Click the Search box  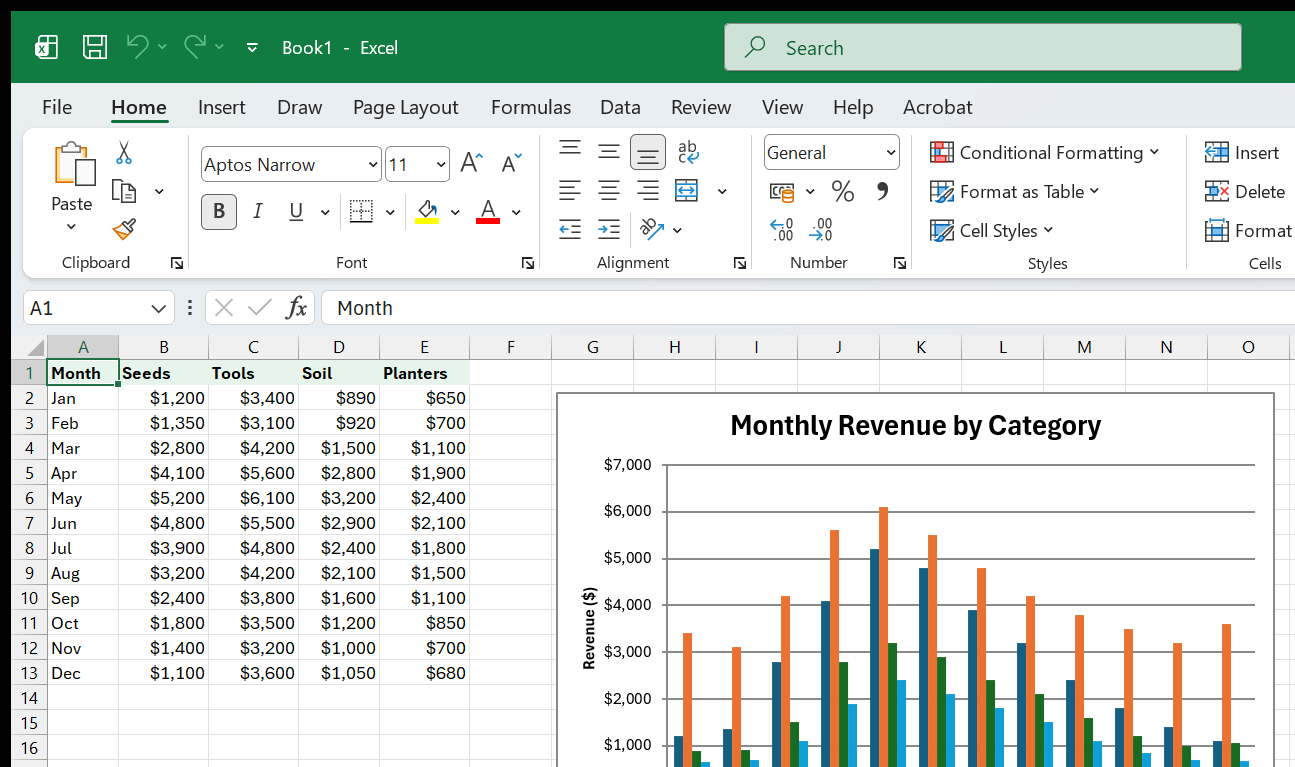(x=983, y=47)
